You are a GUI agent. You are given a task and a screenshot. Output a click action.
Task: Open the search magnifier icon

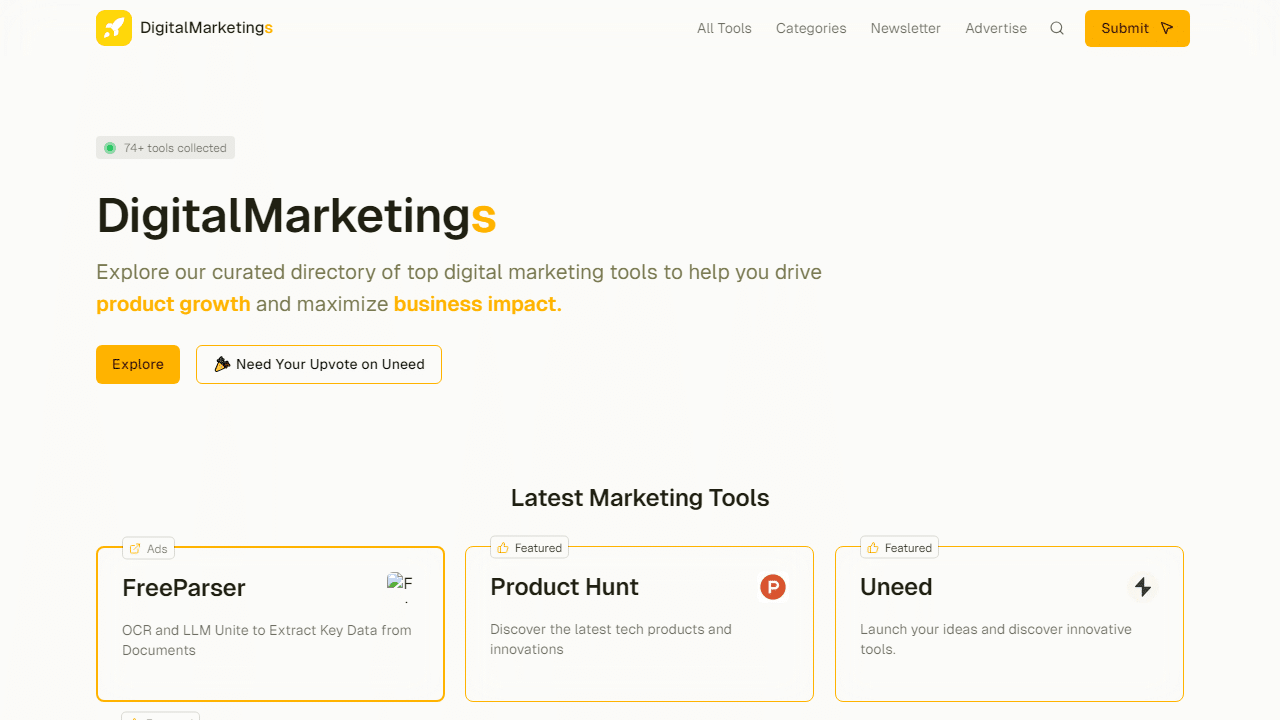click(x=1057, y=28)
